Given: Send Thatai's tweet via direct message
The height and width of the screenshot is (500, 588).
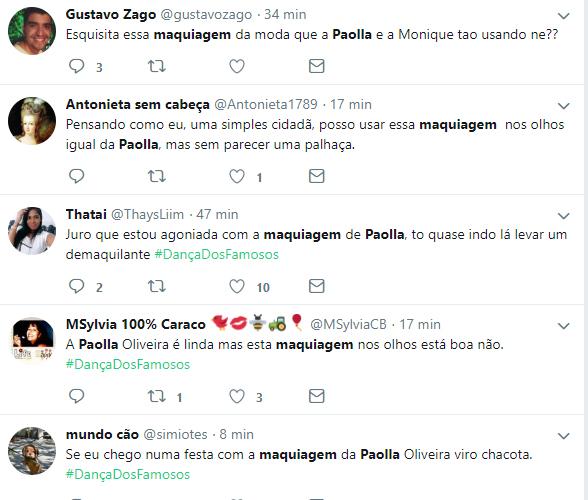Looking at the screenshot, I should point(316,286).
